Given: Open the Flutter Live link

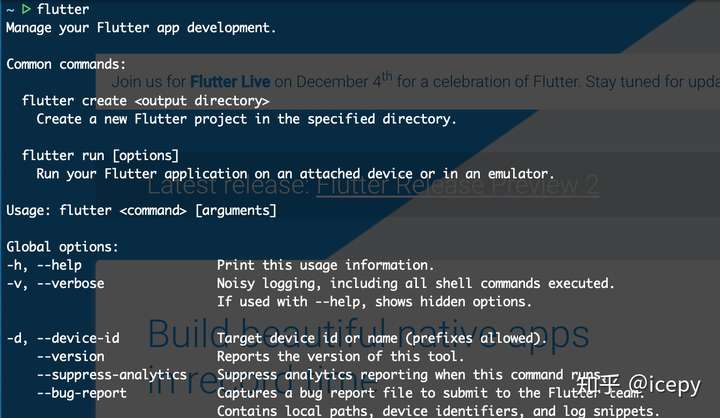Looking at the screenshot, I should click(x=227, y=81).
